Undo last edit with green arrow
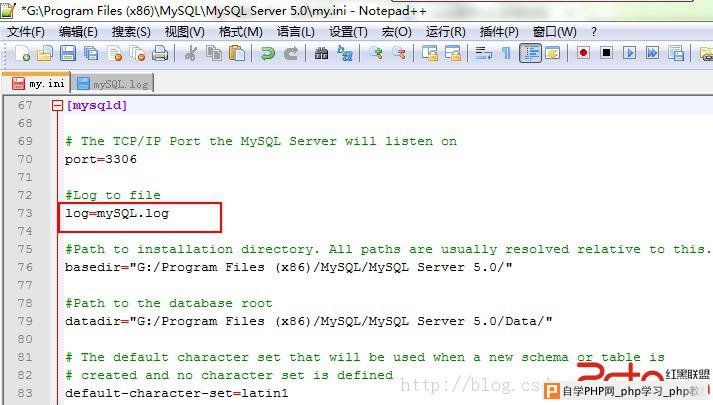The width and height of the screenshot is (713, 405). (268, 54)
